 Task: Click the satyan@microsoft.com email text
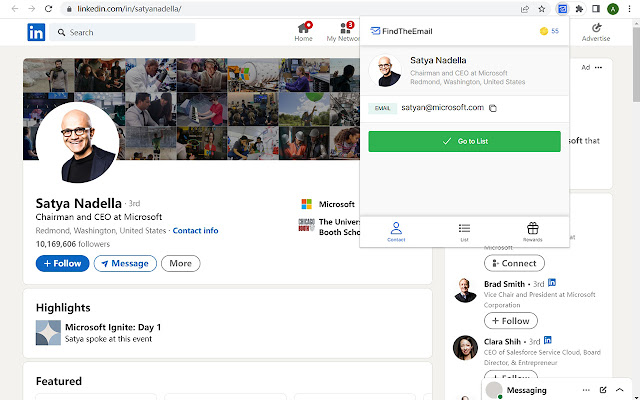click(x=442, y=108)
